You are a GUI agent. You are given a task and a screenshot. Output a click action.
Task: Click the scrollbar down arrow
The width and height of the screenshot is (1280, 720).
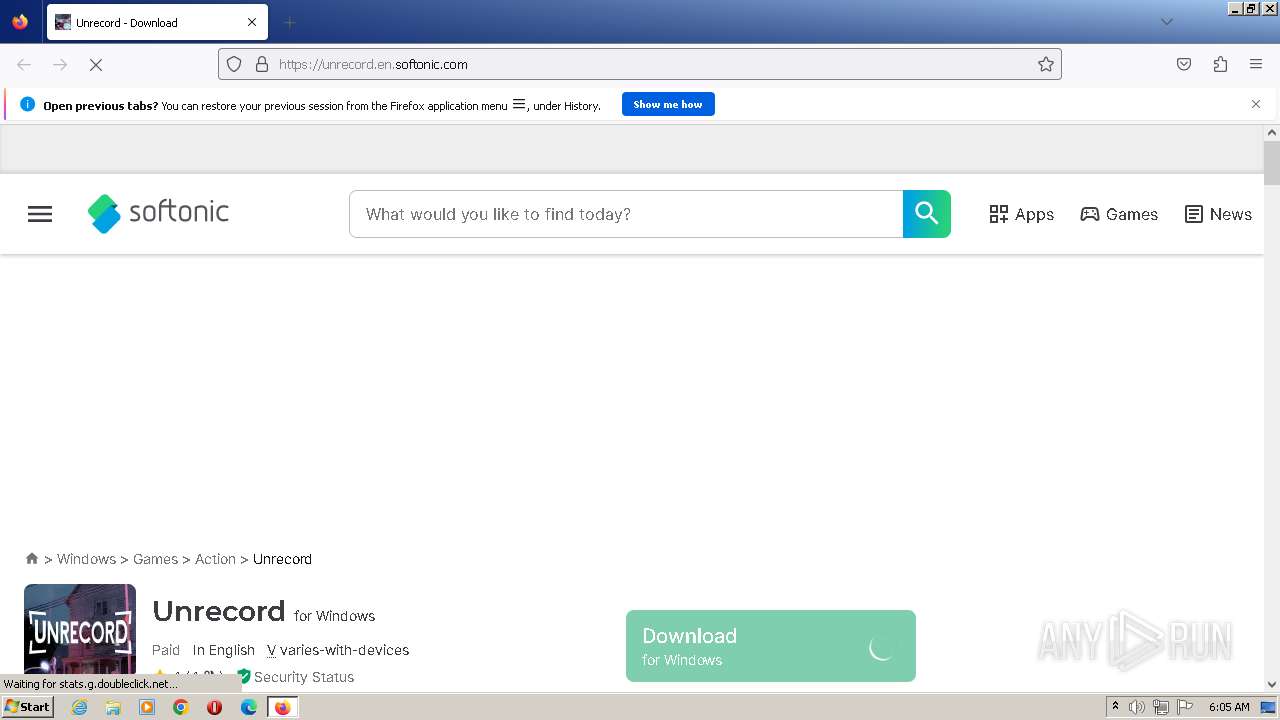pyautogui.click(x=1272, y=685)
